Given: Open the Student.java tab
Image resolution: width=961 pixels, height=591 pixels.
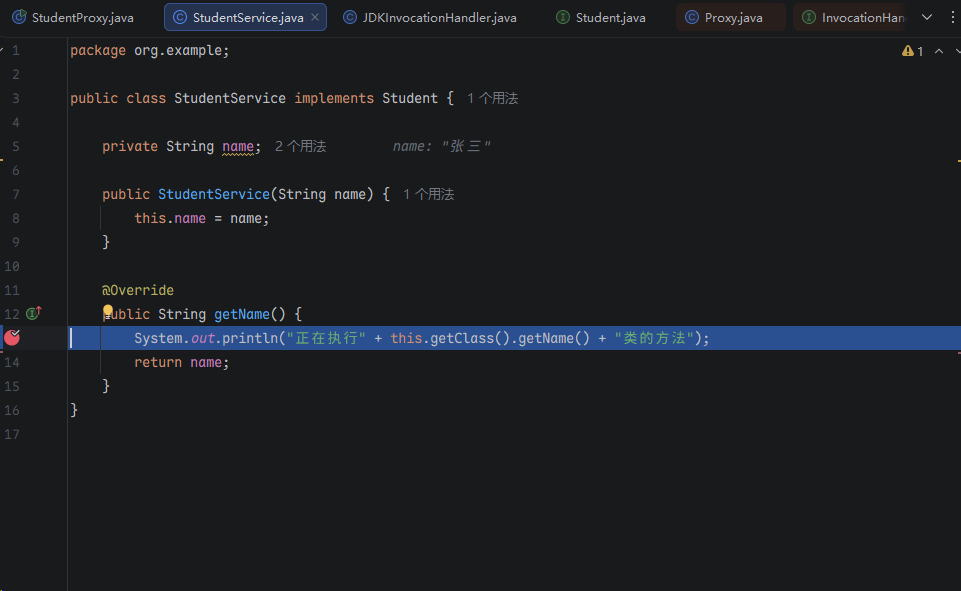Looking at the screenshot, I should tap(610, 18).
